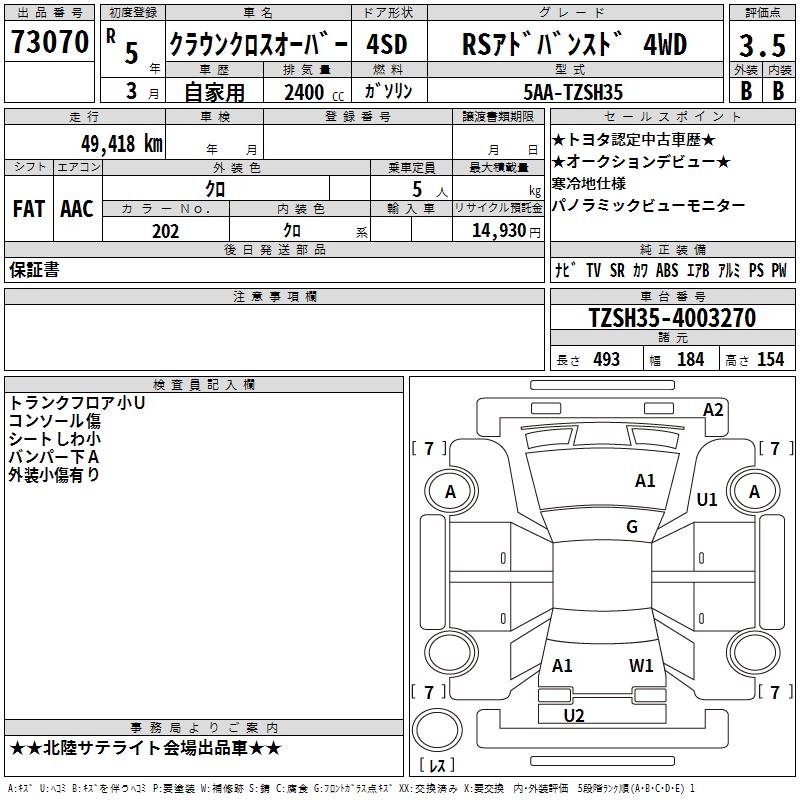Select inspector note コンソール傷
This screenshot has height=800, width=800.
point(55,421)
